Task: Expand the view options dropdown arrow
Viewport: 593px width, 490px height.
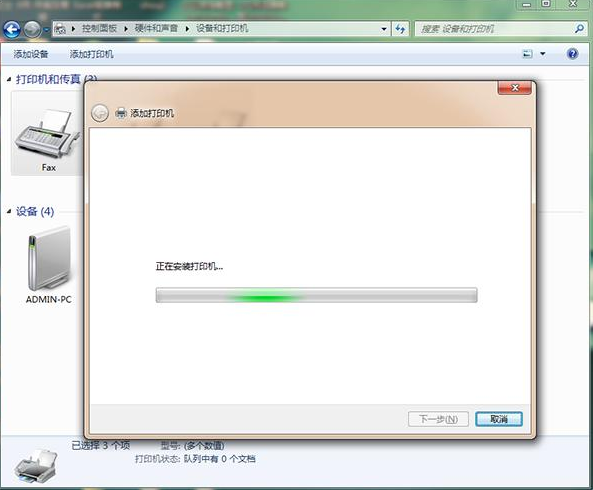Action: pos(543,54)
